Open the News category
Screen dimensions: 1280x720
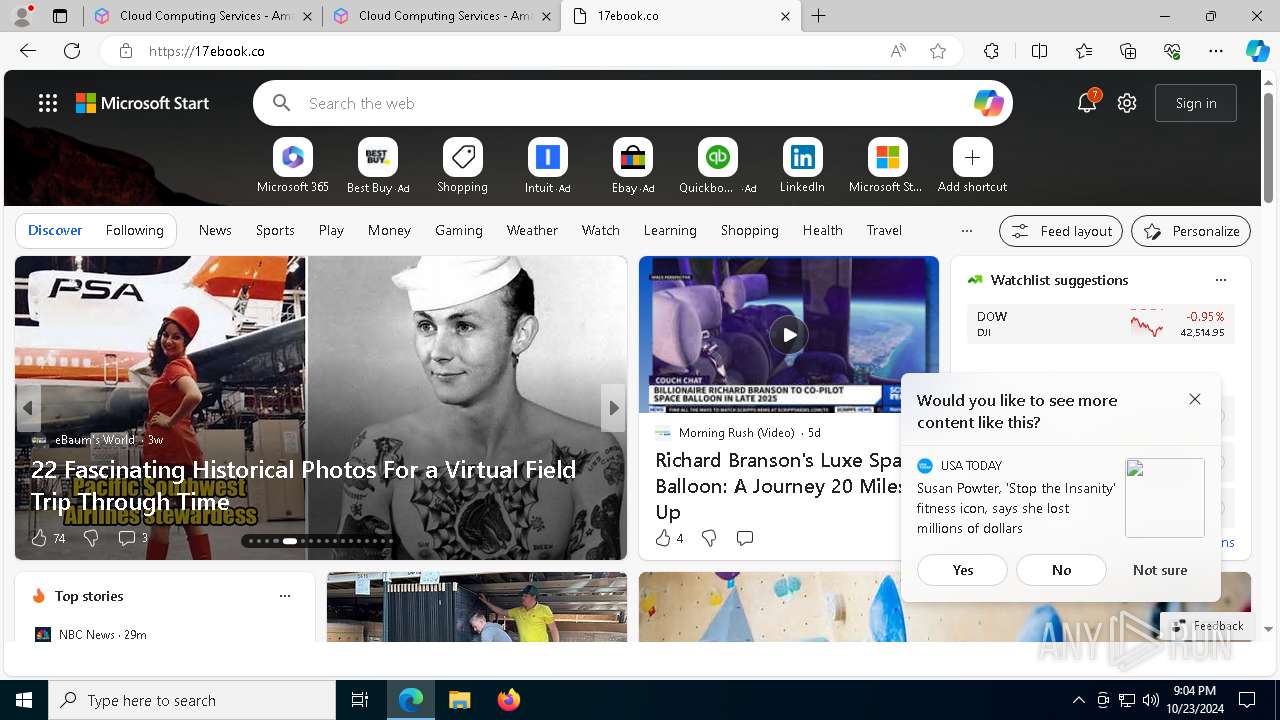215,230
